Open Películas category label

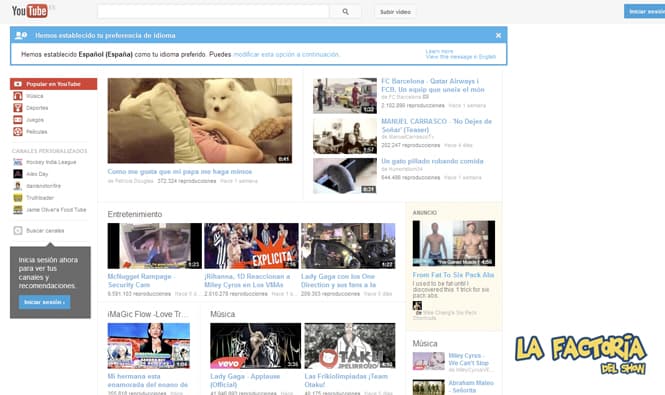tap(36, 132)
